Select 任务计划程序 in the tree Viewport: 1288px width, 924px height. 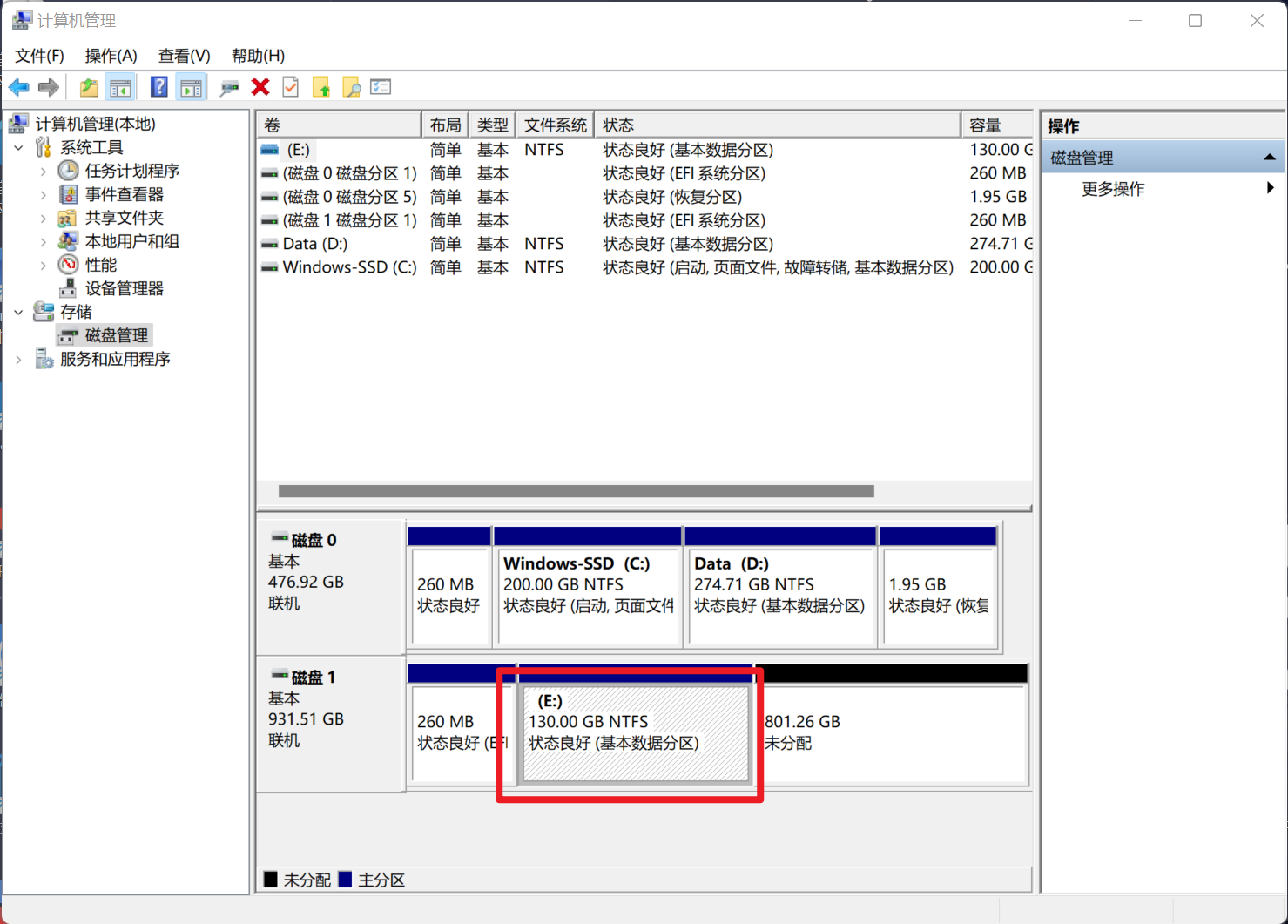pos(131,171)
